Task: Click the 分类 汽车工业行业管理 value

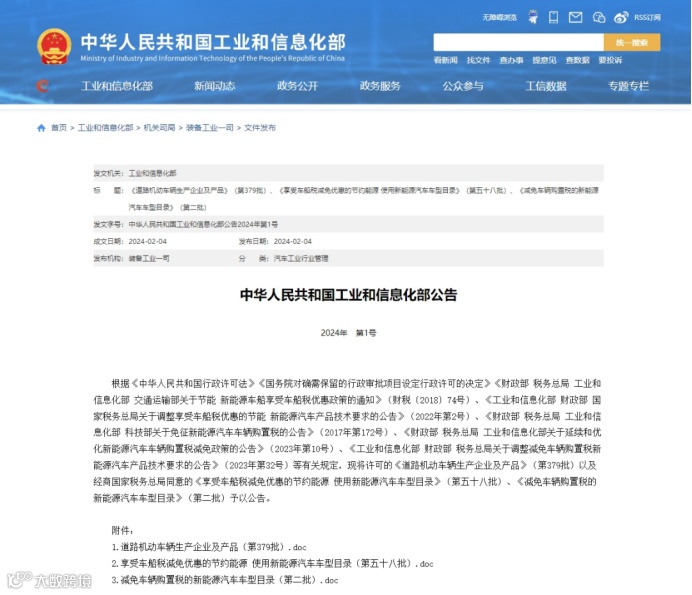Action: coord(301,258)
